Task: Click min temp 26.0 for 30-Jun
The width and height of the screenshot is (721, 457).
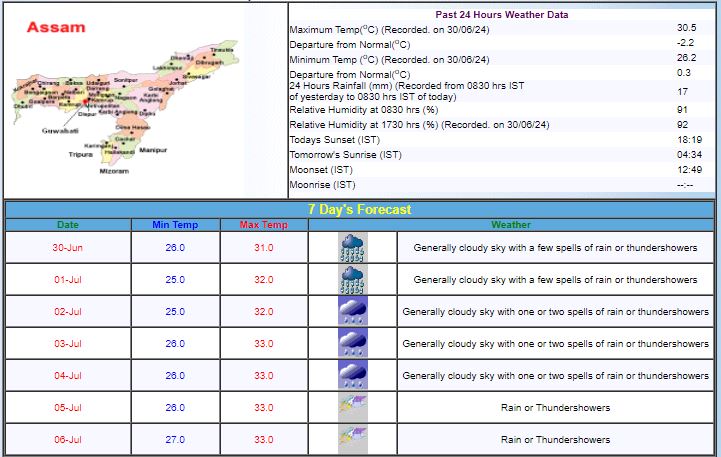Action: (175, 247)
